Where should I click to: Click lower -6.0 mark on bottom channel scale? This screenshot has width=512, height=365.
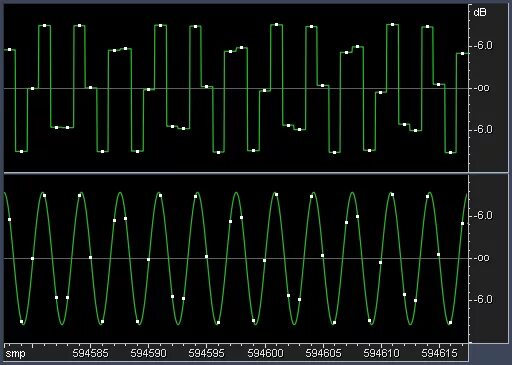click(x=483, y=299)
